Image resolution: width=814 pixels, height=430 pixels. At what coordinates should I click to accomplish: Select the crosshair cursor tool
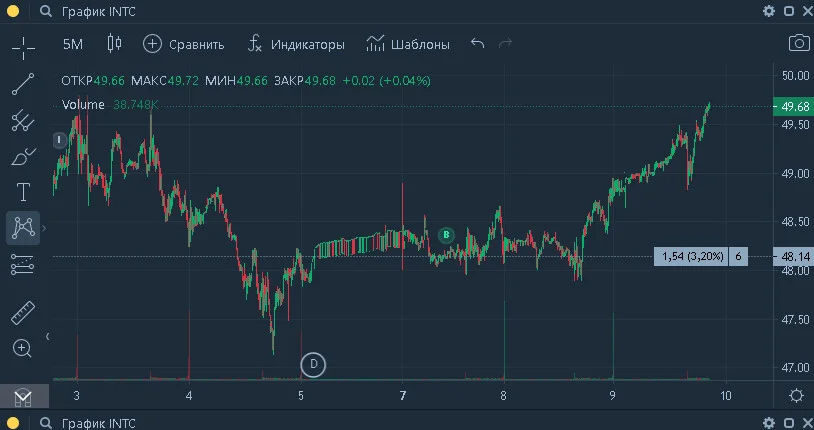[23, 48]
